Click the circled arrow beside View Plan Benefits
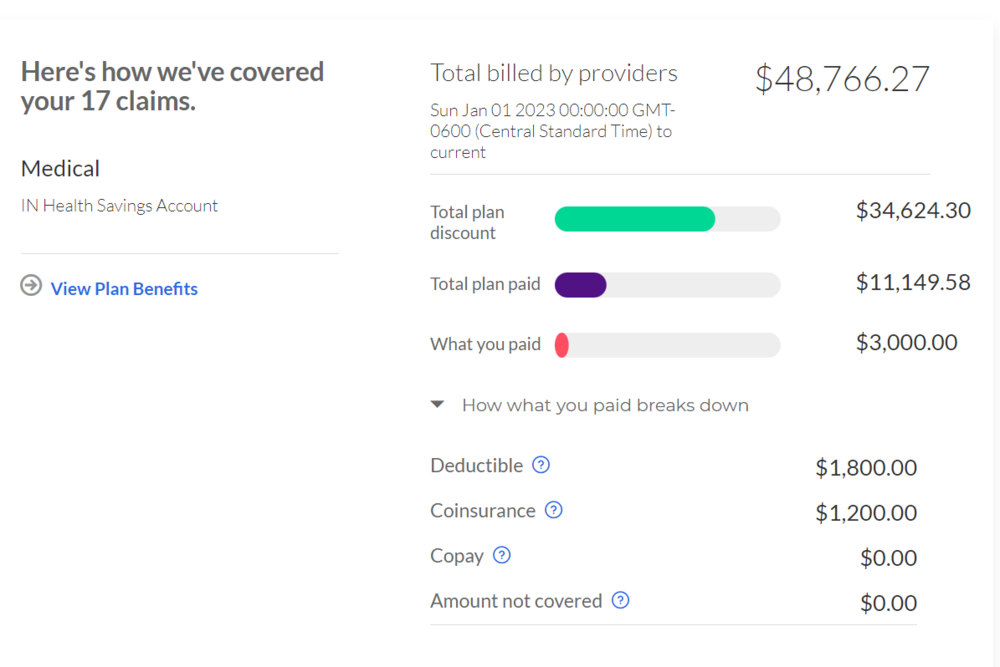The width and height of the screenshot is (1000, 667). coord(31,287)
